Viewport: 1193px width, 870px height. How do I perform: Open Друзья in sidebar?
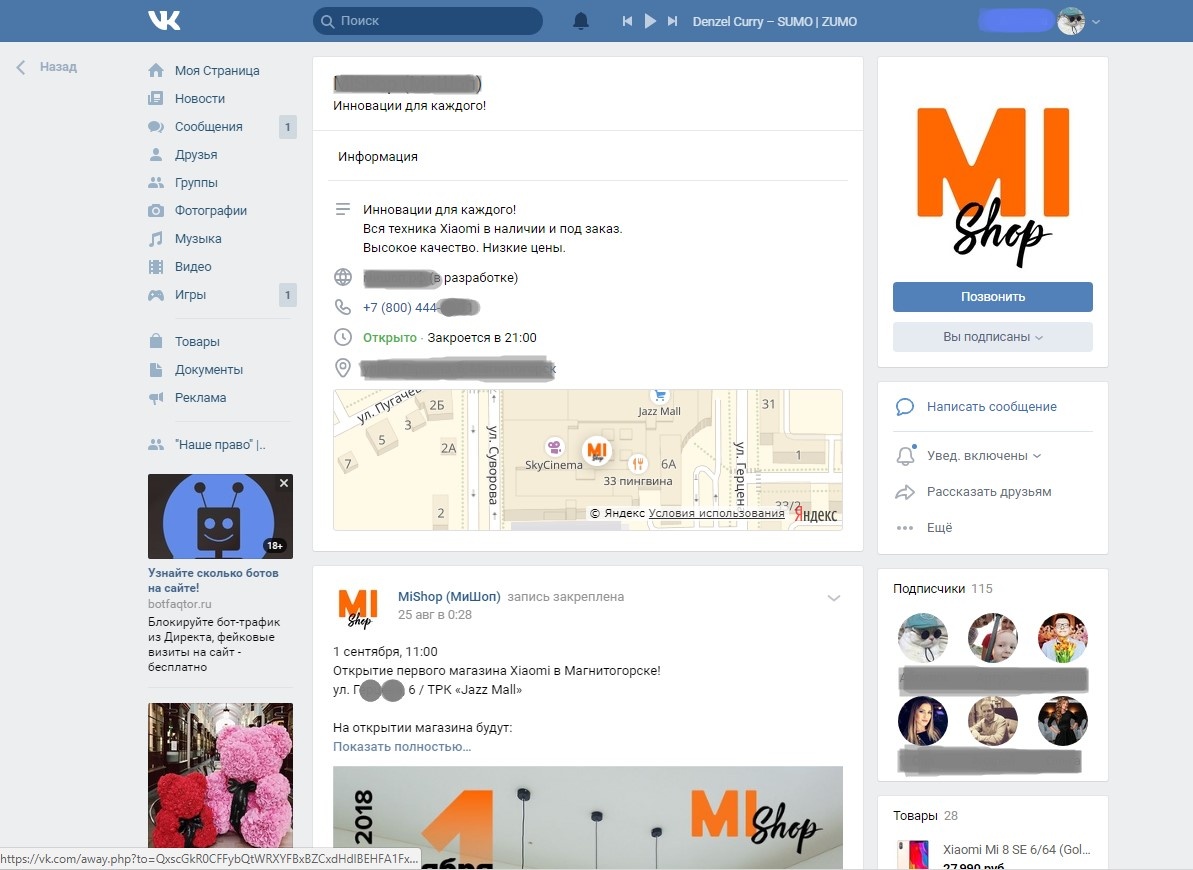[x=196, y=155]
